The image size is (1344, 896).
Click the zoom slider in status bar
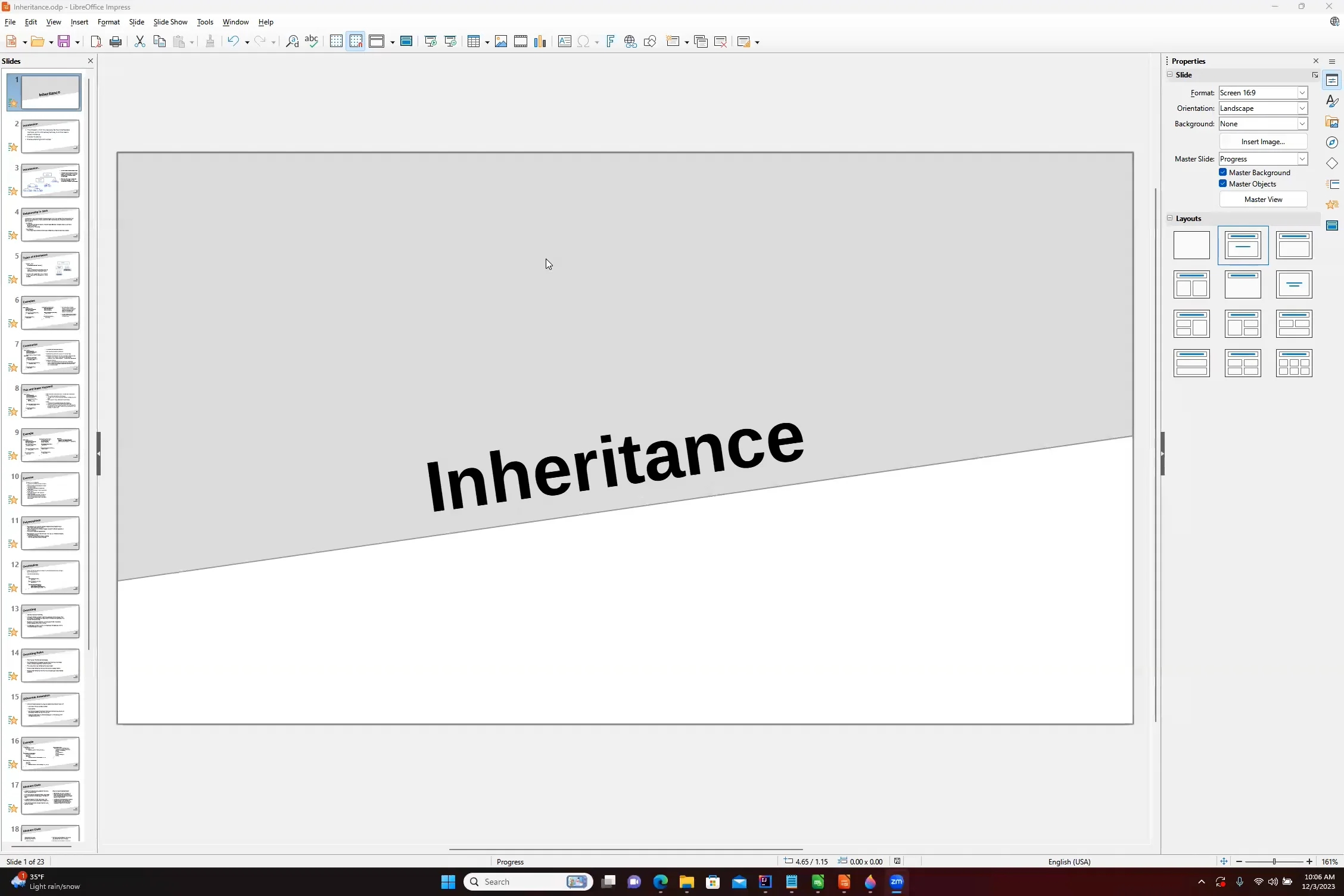[x=1274, y=861]
